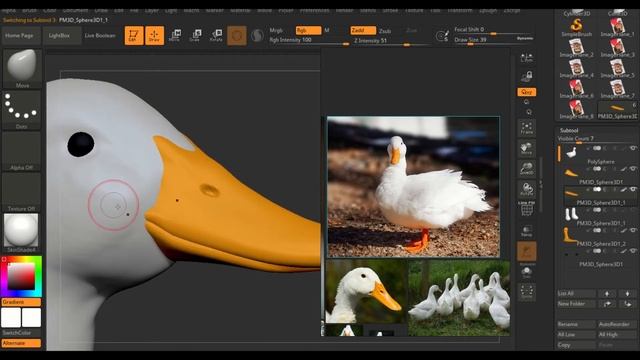This screenshot has height=360, width=640.
Task: Toggle Gradient color button
Action: 21,302
